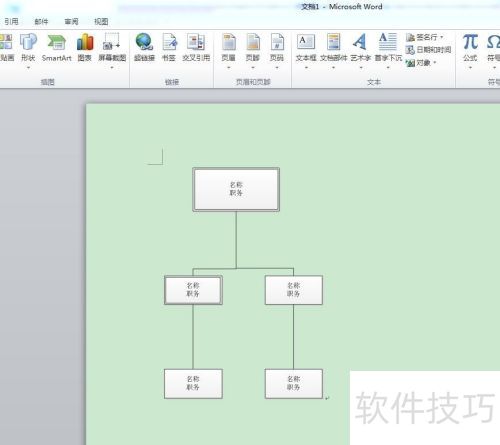Viewport: 500px width, 445px height.
Task: Switch to the 审阅 review tab
Action: [71, 22]
